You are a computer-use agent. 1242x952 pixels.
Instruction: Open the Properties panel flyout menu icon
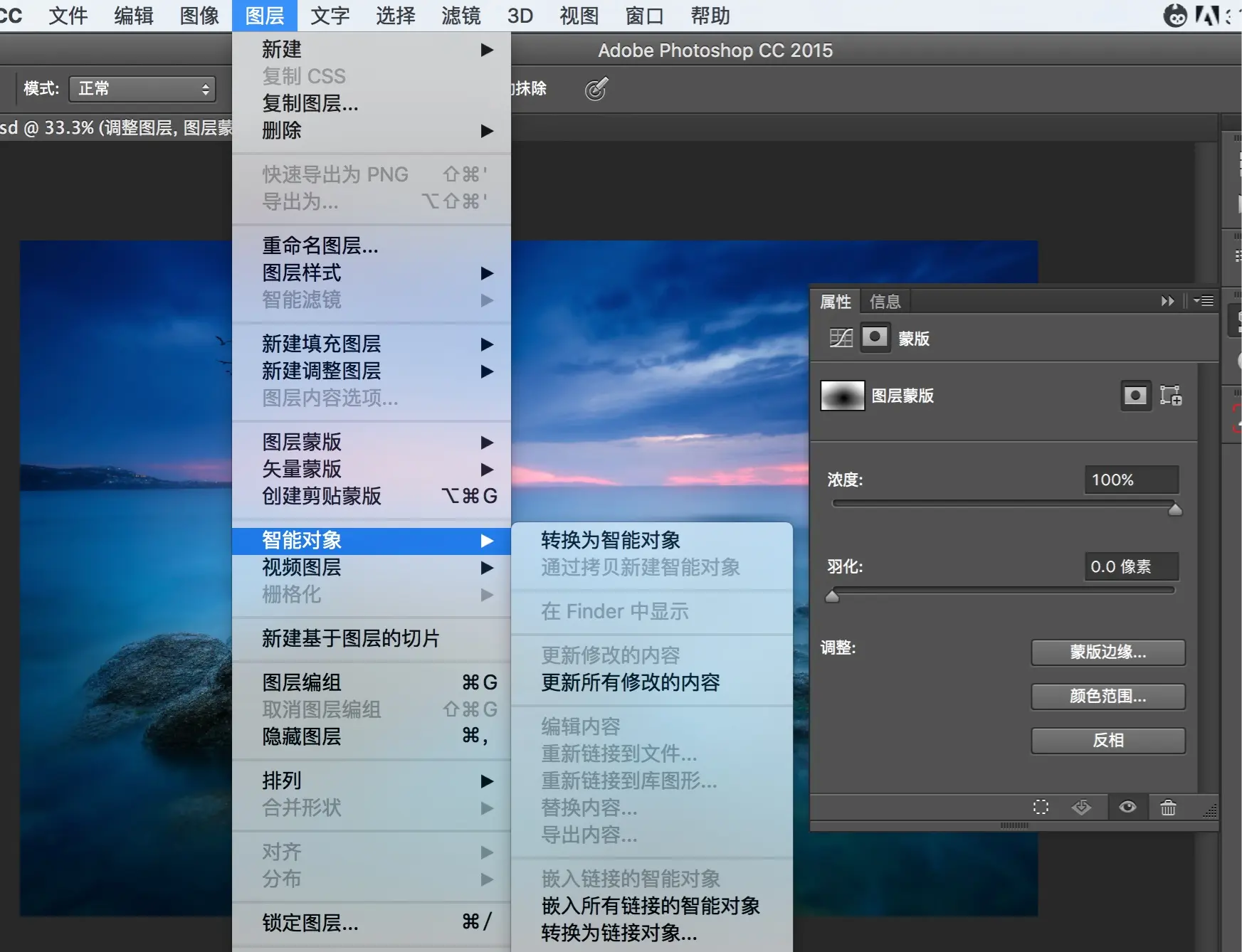pos(1204,301)
